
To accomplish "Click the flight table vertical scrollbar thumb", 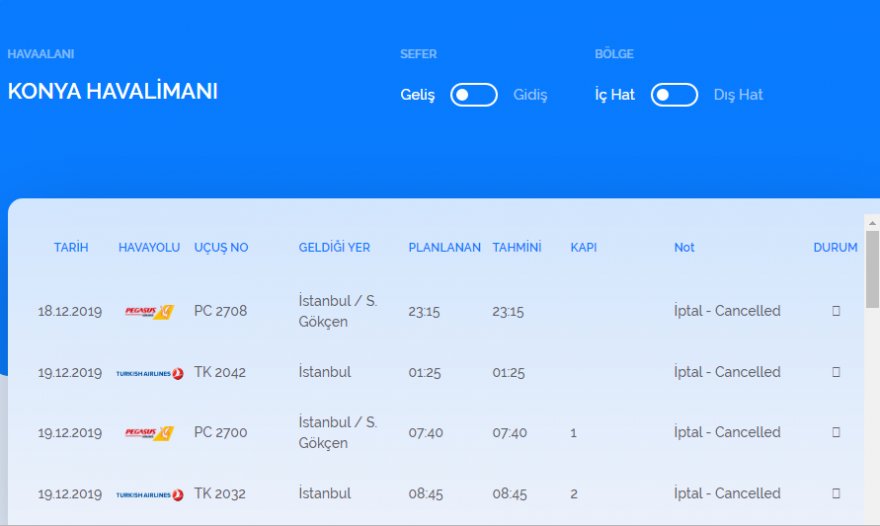I will tap(872, 268).
